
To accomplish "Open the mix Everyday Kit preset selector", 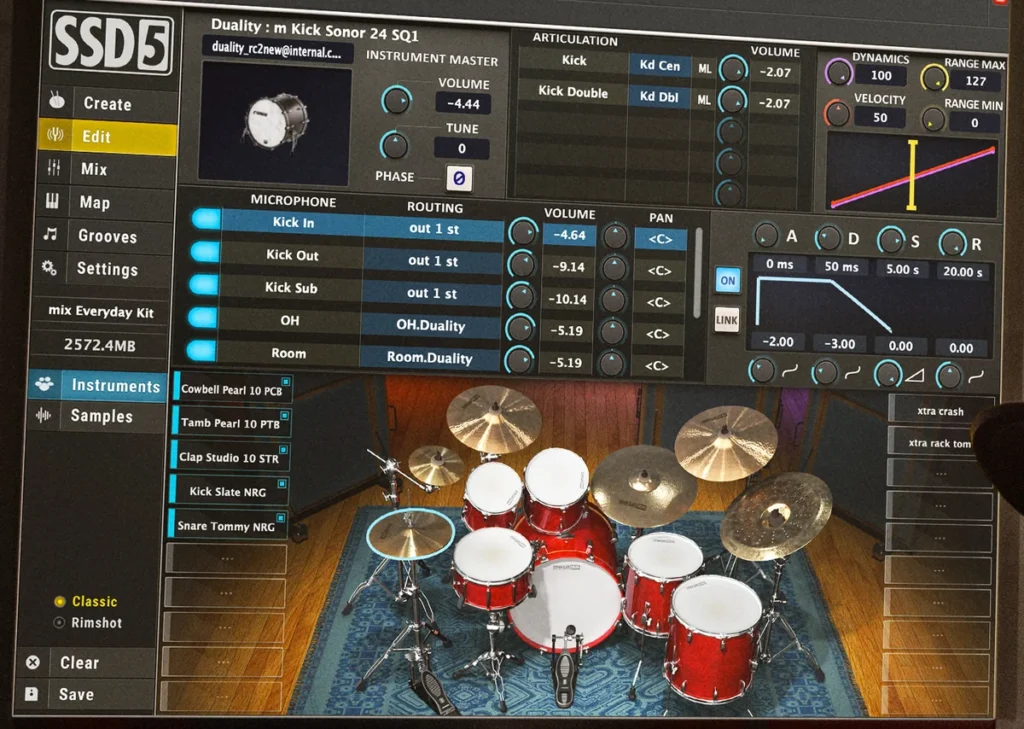I will click(101, 312).
